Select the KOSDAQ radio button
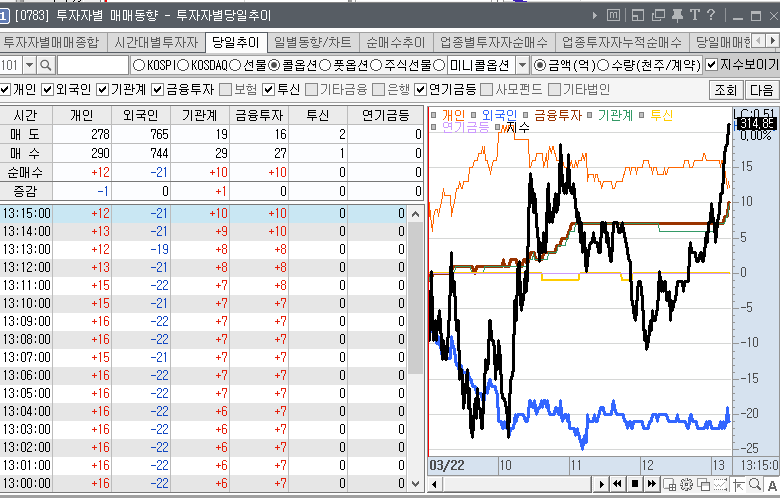Screen dimensions: 780x498 tap(183, 65)
